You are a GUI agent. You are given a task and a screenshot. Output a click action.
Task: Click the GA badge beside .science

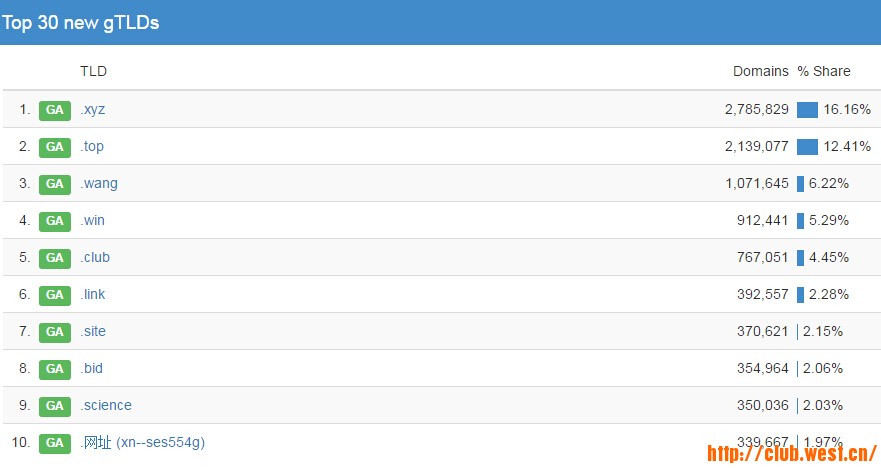pyautogui.click(x=54, y=406)
